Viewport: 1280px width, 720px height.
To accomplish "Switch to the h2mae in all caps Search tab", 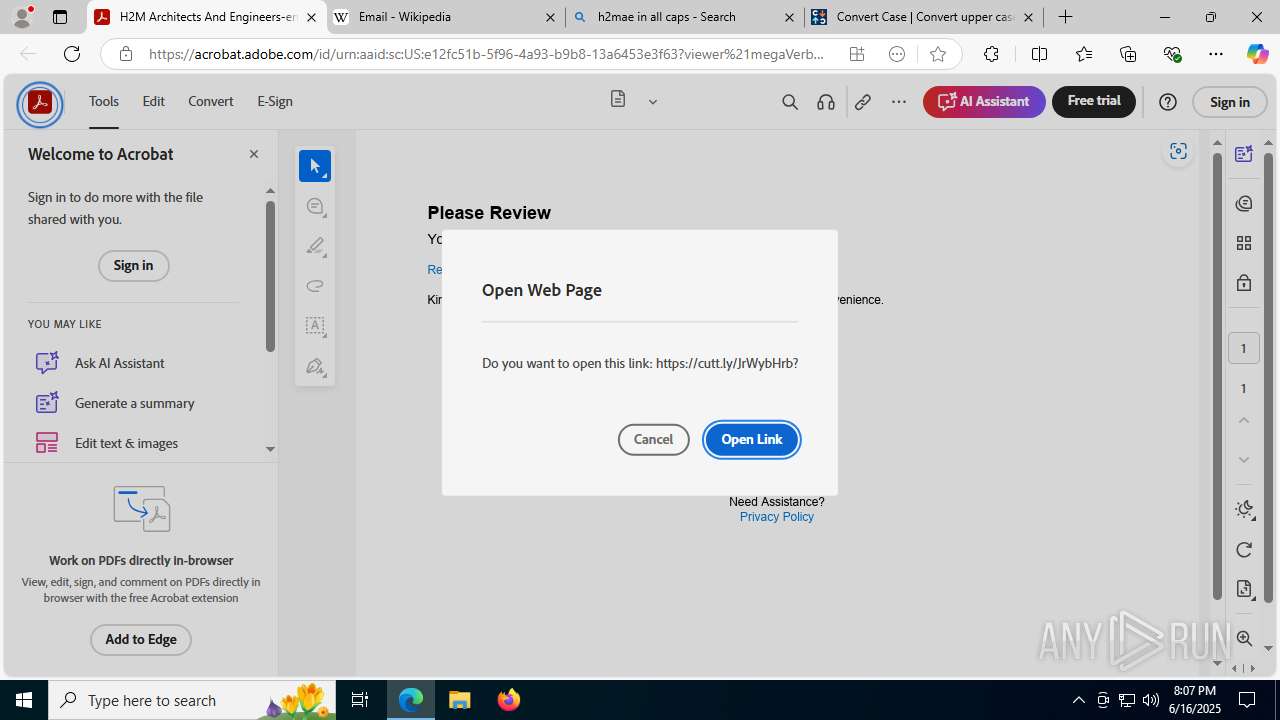I will [685, 17].
